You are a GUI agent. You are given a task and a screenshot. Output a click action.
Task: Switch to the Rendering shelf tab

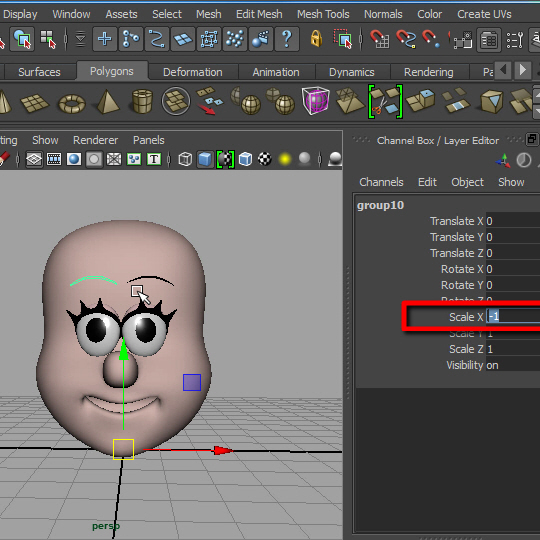click(428, 72)
